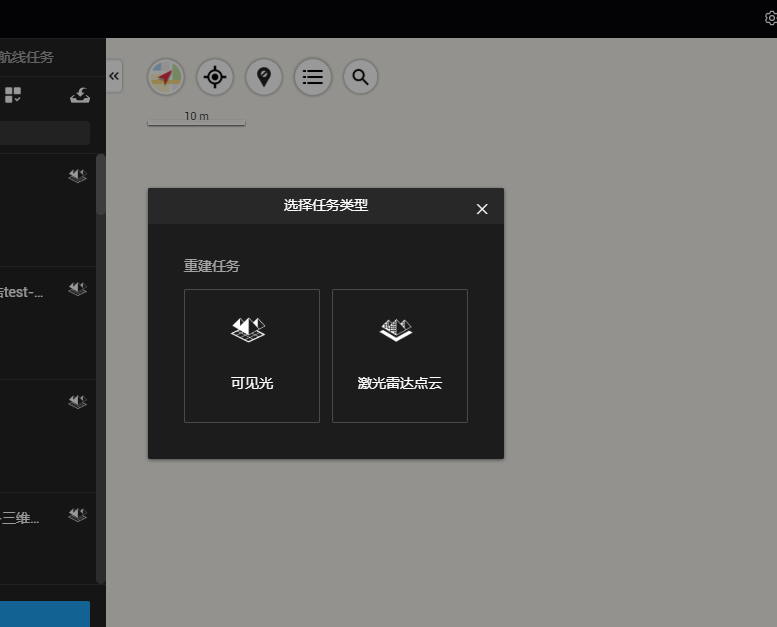Viewport: 777px width, 627px height.
Task: Click the 选择任务类型 dialog title
Action: pos(326,205)
